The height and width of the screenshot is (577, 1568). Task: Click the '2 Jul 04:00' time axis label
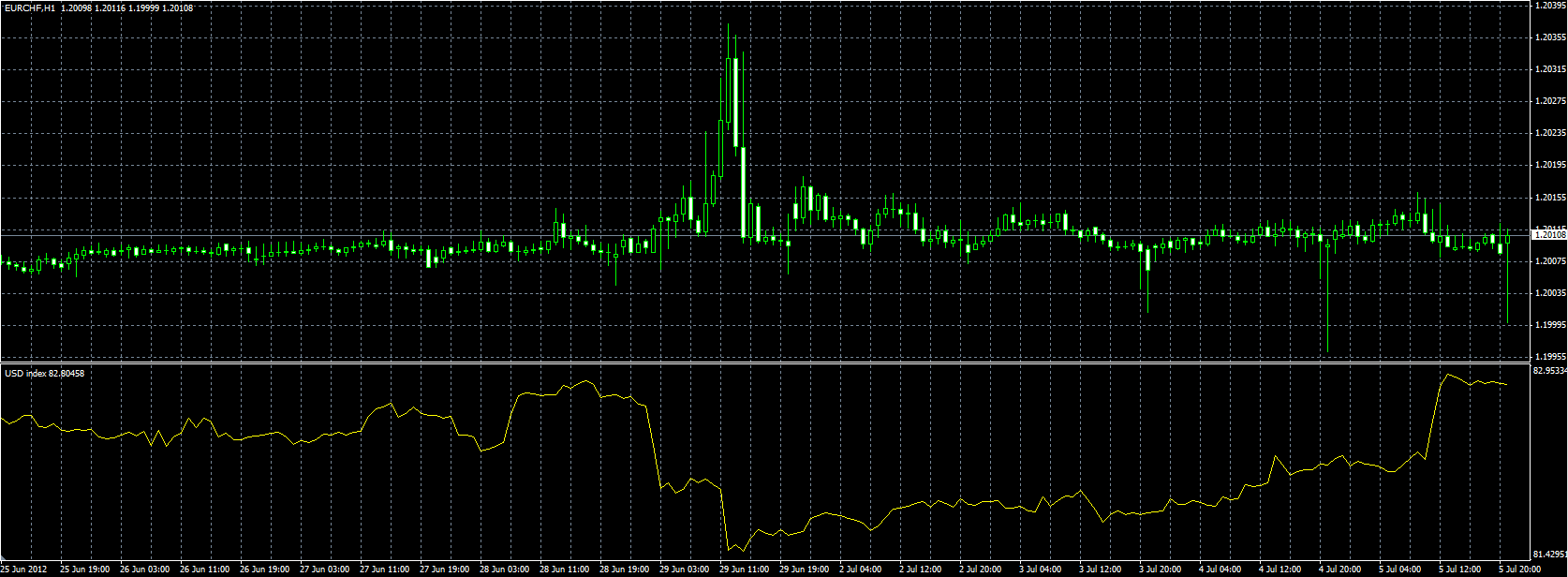[x=863, y=570]
